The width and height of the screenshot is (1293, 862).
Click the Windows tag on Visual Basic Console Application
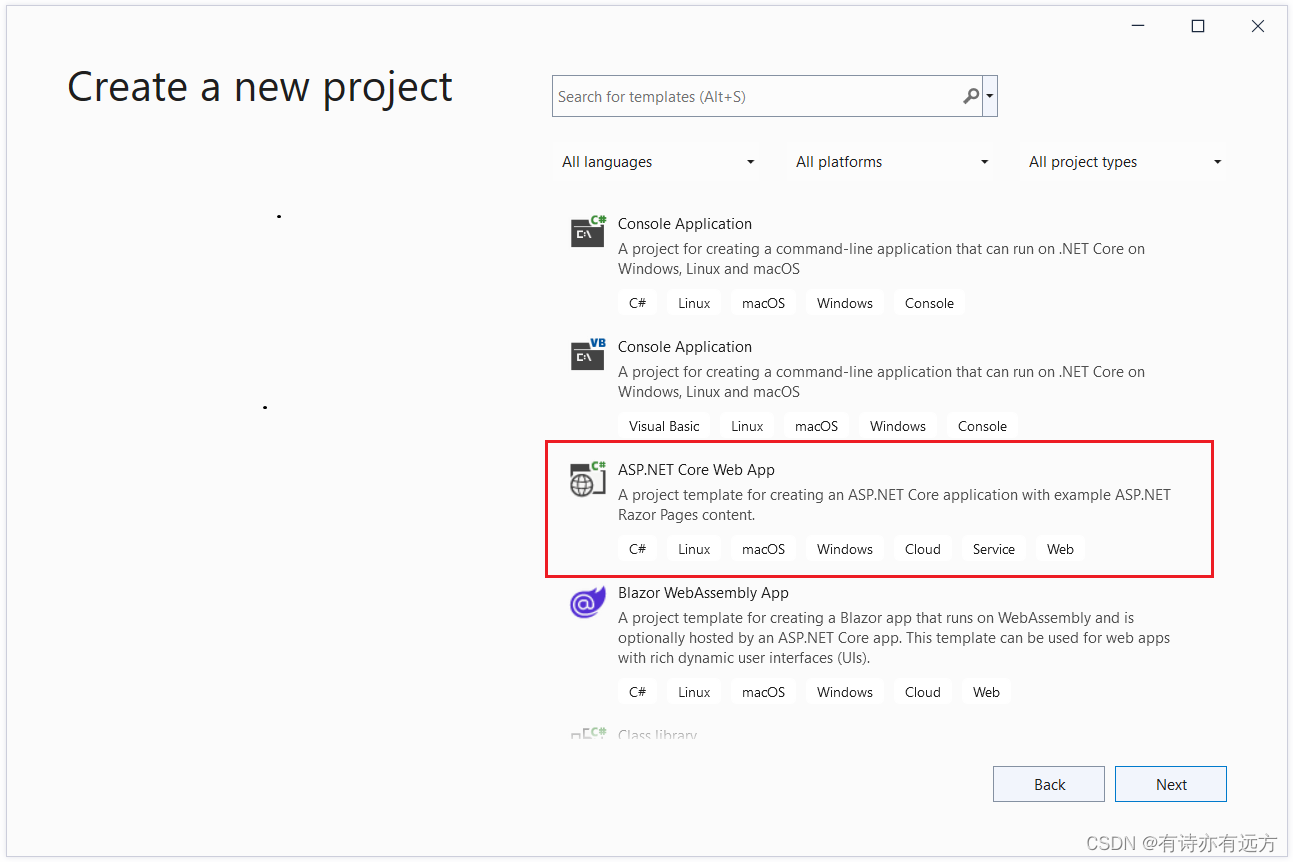point(898,426)
